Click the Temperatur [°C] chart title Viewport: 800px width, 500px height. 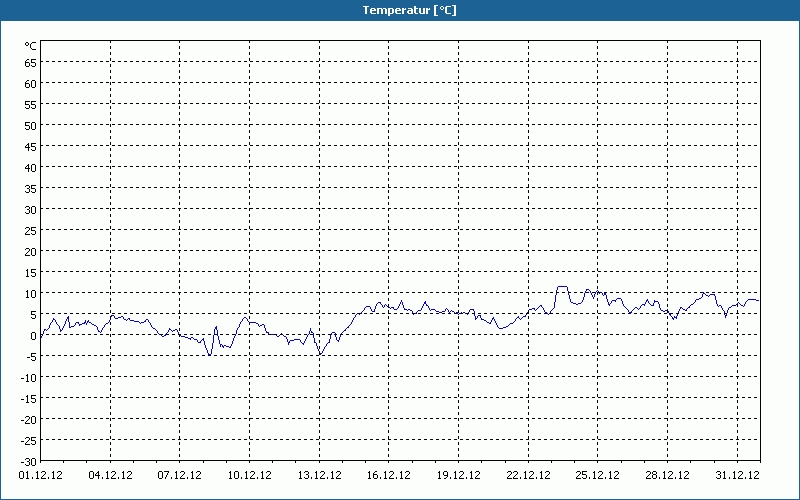click(409, 10)
